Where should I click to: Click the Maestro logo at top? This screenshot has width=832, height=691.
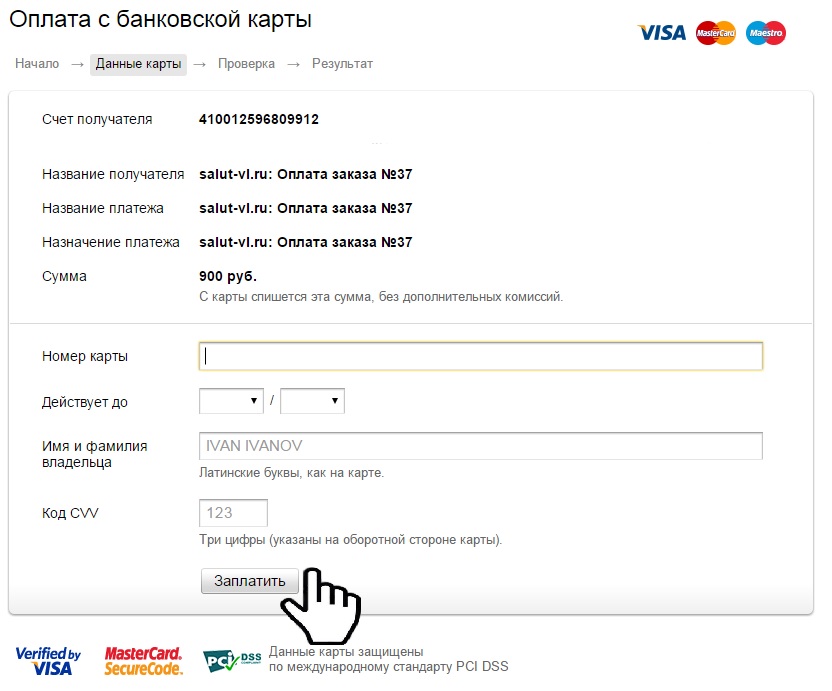(x=766, y=33)
